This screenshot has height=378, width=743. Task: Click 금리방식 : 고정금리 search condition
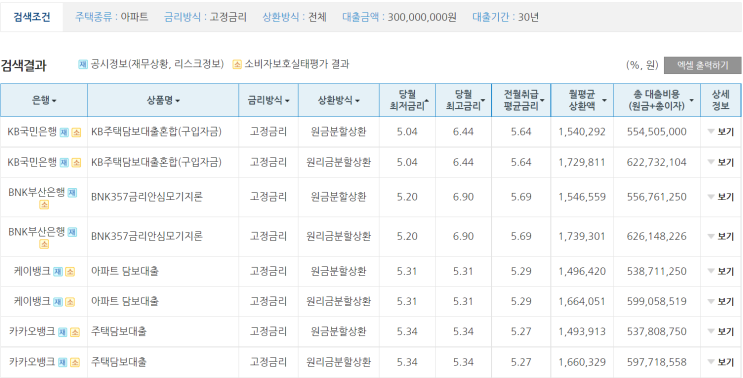[x=205, y=18]
